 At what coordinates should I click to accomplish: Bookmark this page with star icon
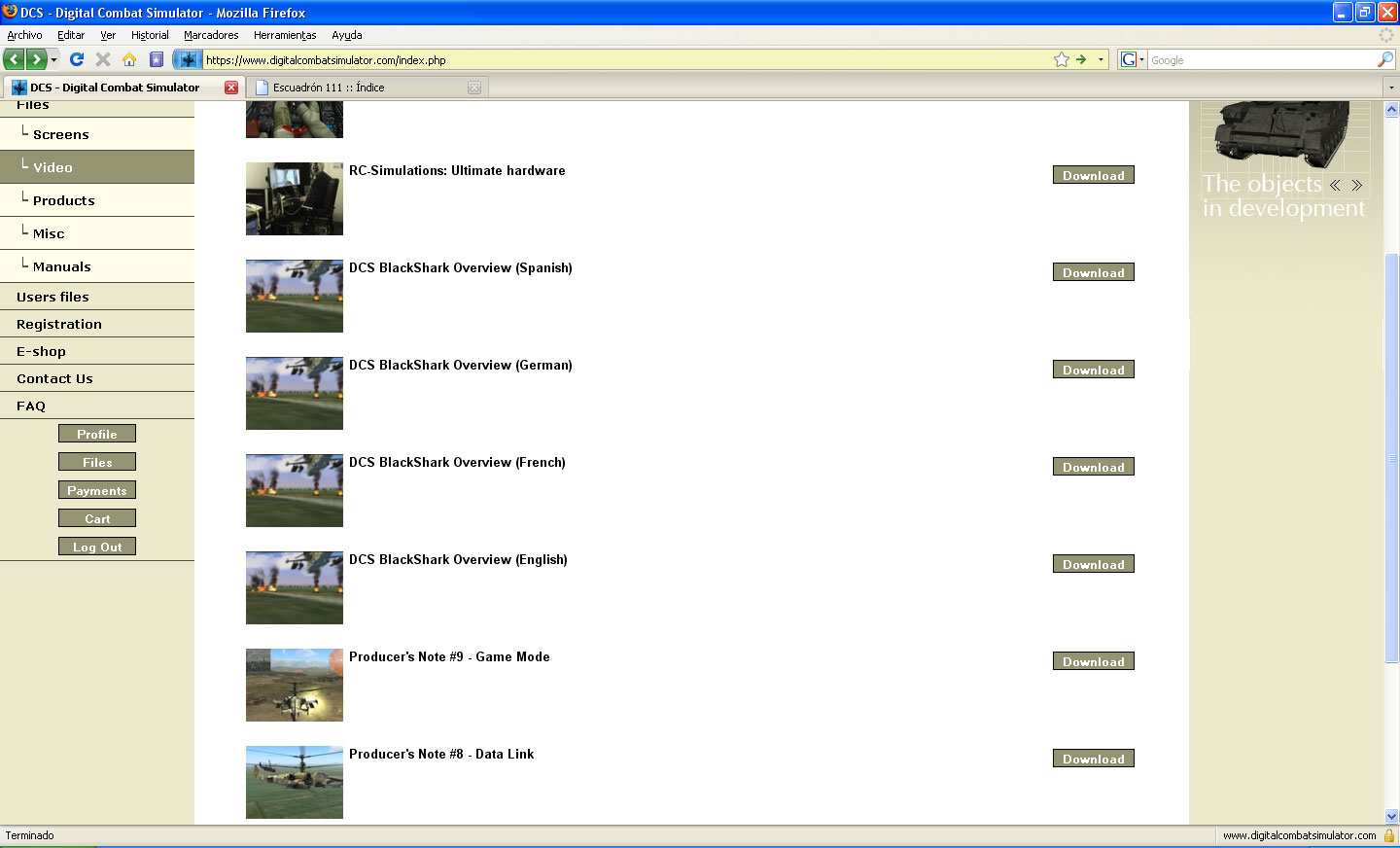1062,59
